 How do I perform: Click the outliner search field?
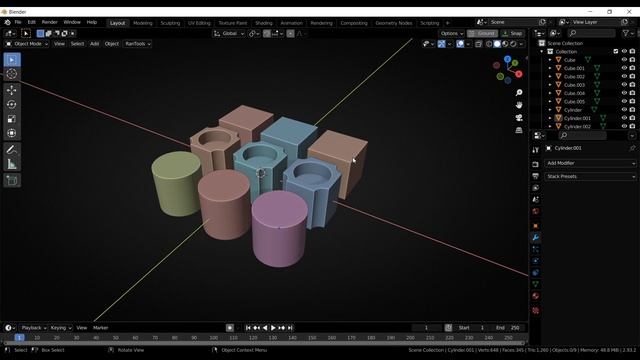point(591,33)
